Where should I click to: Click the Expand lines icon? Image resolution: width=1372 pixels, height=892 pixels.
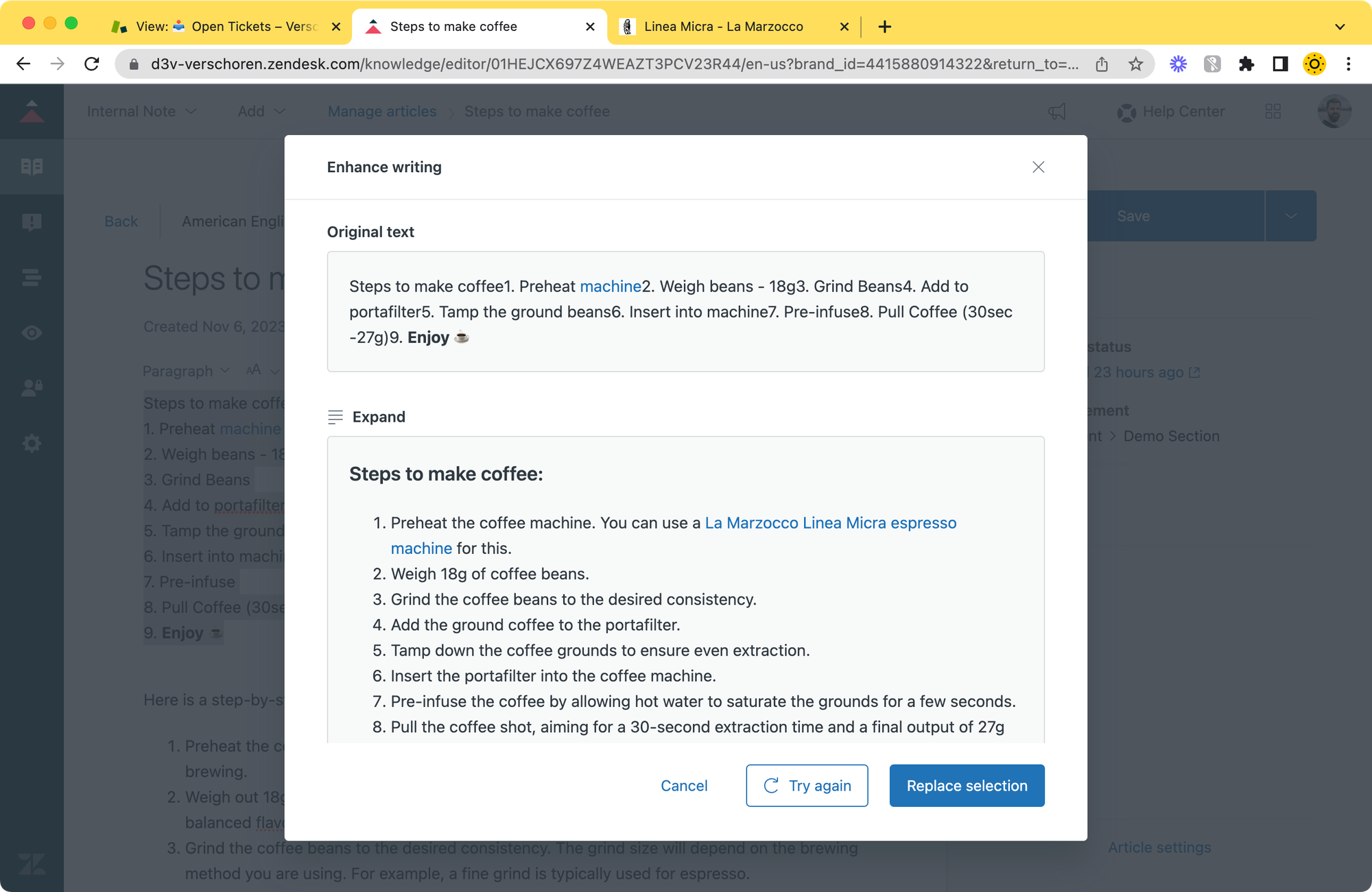point(335,417)
